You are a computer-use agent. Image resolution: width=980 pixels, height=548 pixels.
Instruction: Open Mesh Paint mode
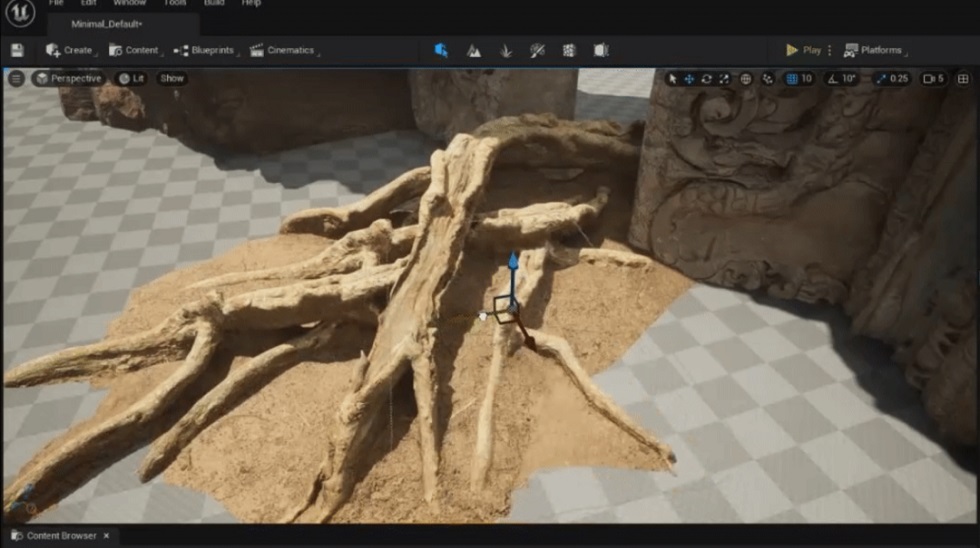point(537,50)
